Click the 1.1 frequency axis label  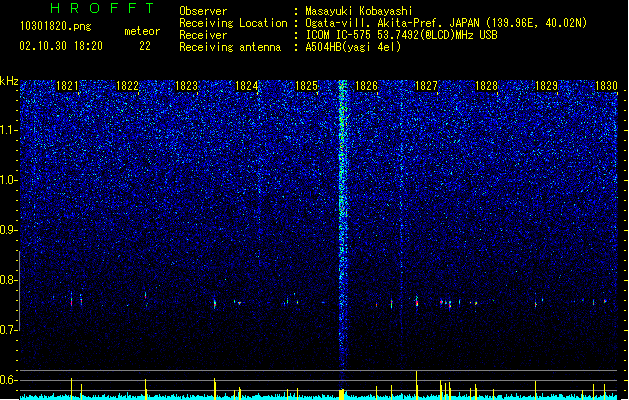(x=8, y=130)
